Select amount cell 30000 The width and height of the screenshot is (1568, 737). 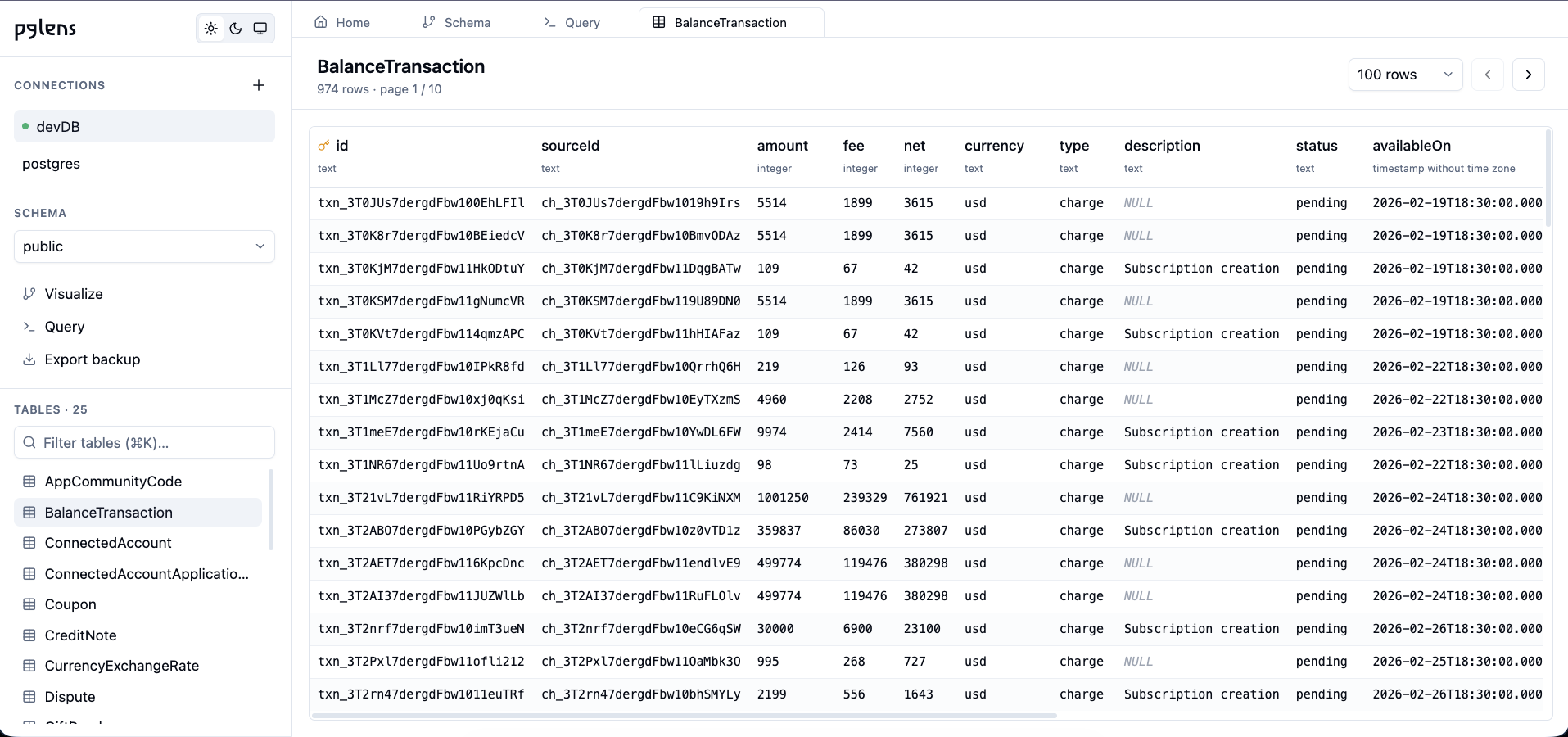click(775, 629)
